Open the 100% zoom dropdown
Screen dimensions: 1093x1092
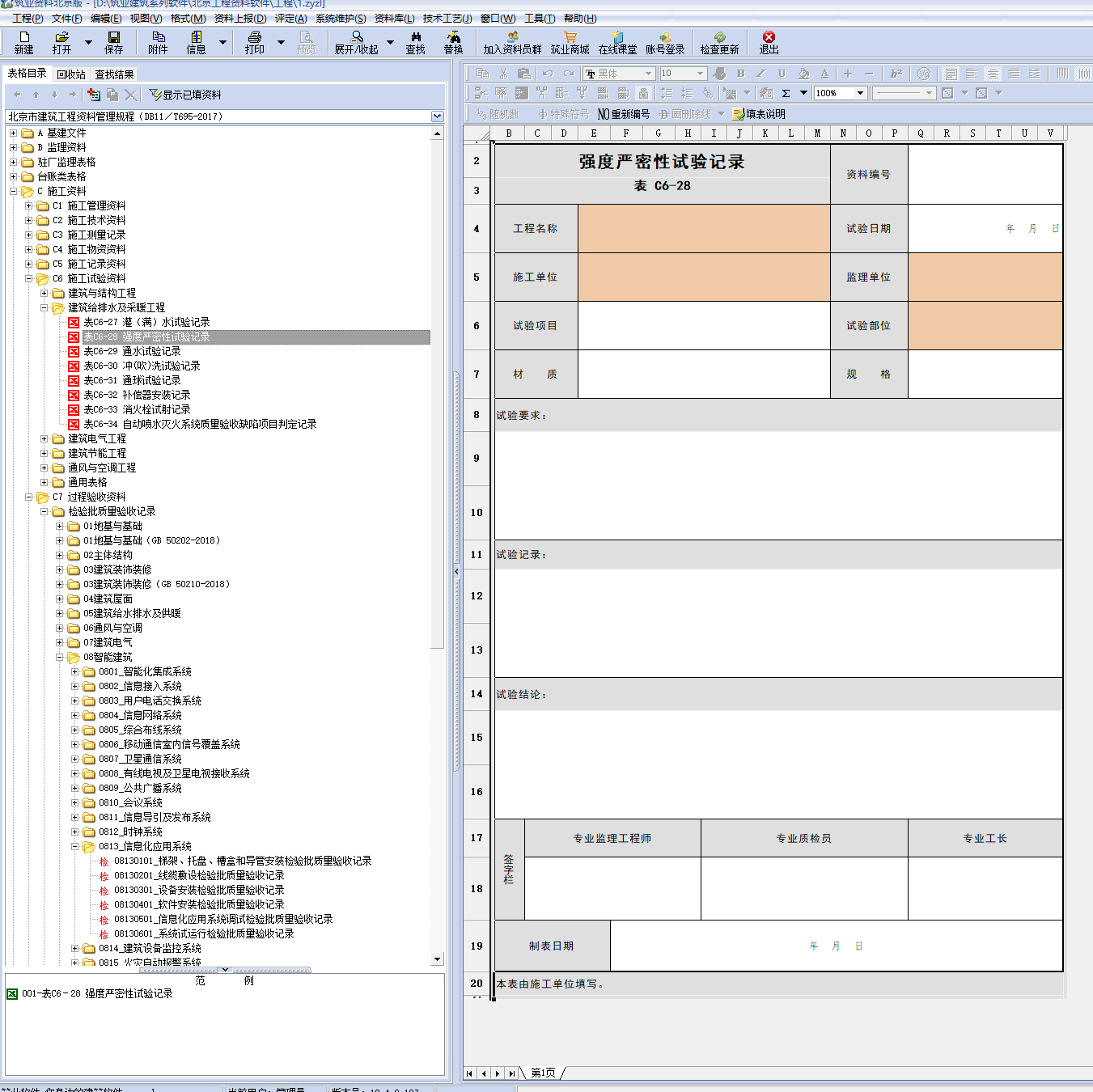(861, 93)
